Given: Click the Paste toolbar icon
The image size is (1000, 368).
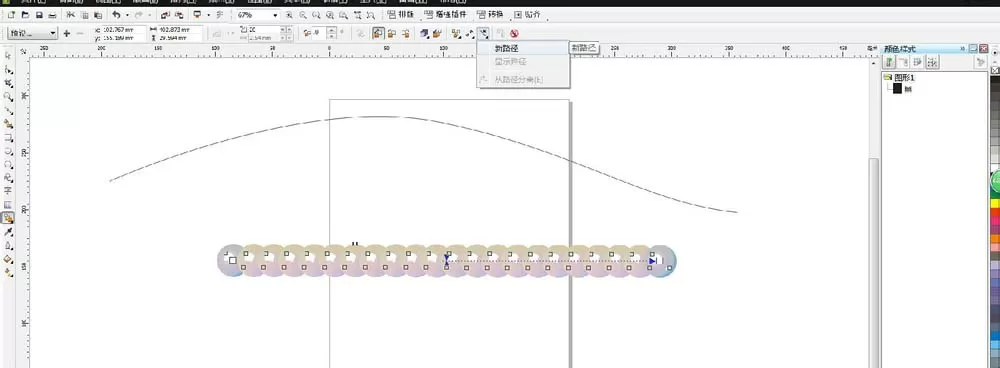Looking at the screenshot, I should (98, 15).
